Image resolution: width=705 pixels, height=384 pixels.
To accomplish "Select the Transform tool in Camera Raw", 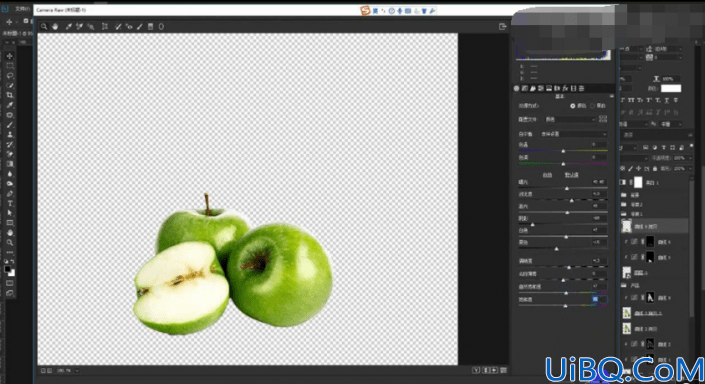I will click(x=105, y=27).
